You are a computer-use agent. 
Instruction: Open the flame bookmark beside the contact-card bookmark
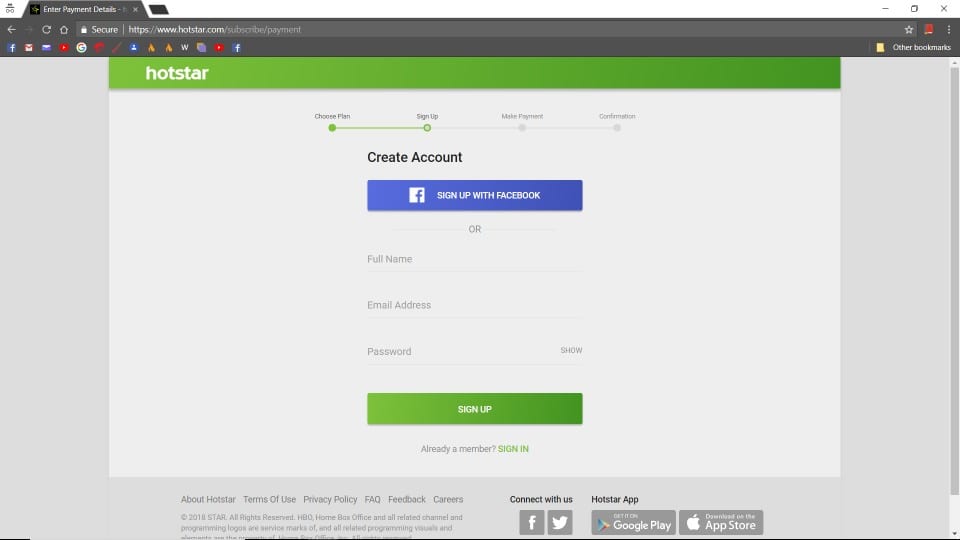[151, 47]
